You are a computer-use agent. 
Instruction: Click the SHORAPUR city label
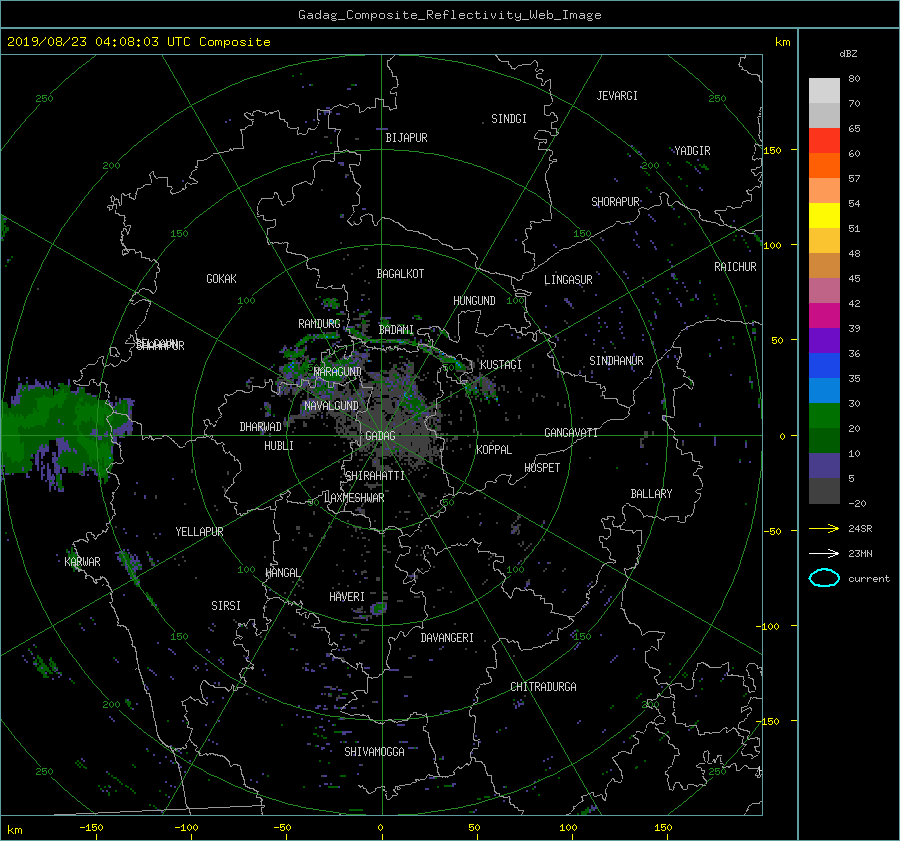click(615, 202)
